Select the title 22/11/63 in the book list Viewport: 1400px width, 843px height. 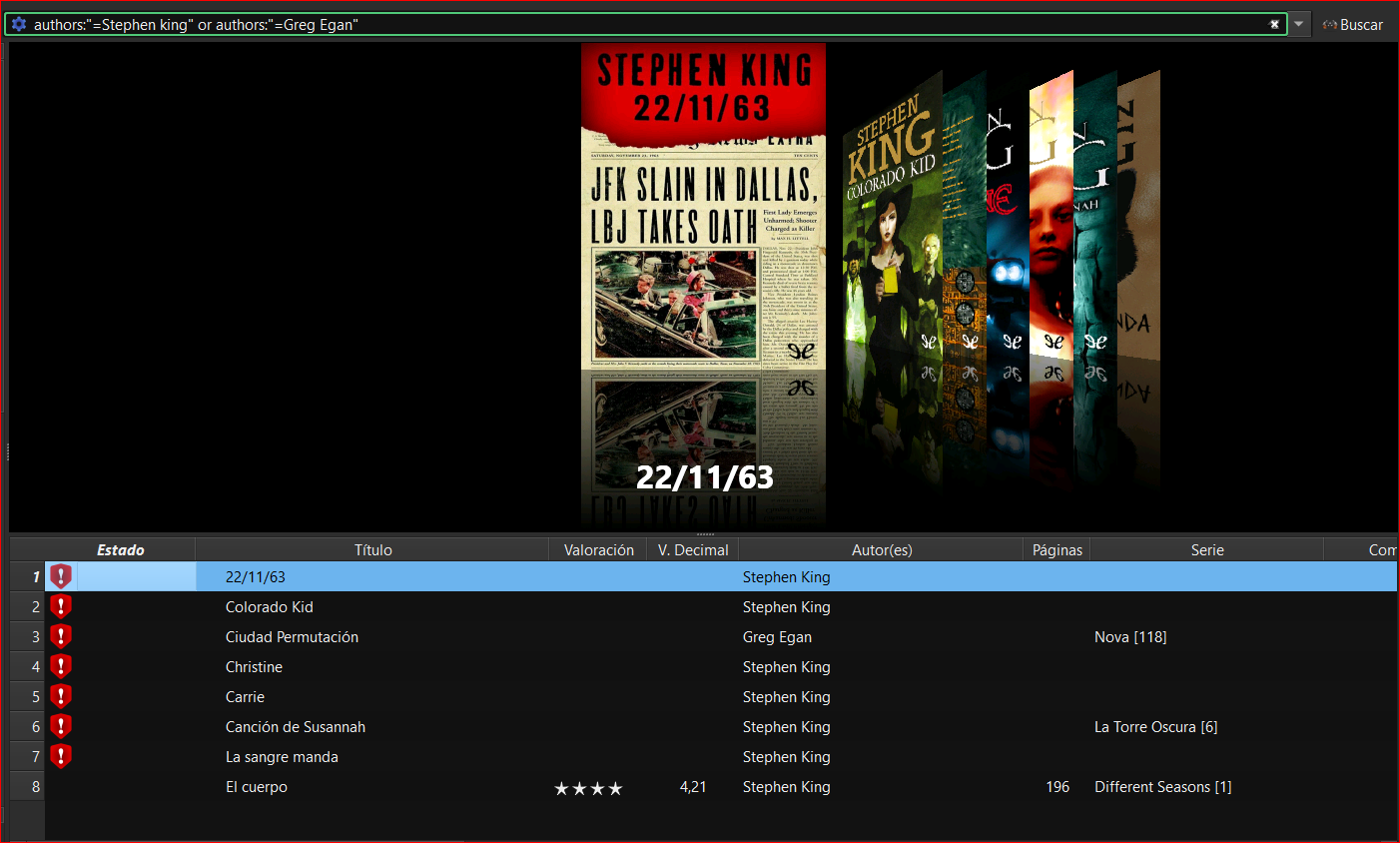click(x=256, y=577)
